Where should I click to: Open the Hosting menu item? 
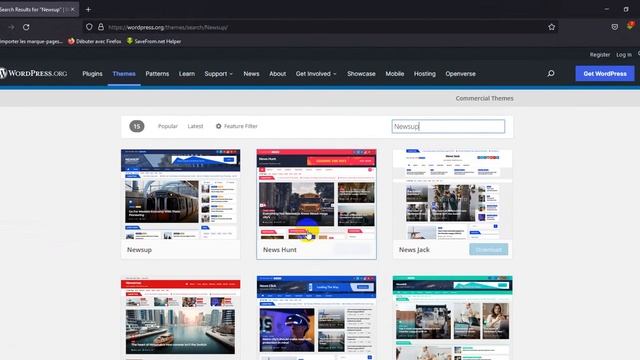coord(424,74)
